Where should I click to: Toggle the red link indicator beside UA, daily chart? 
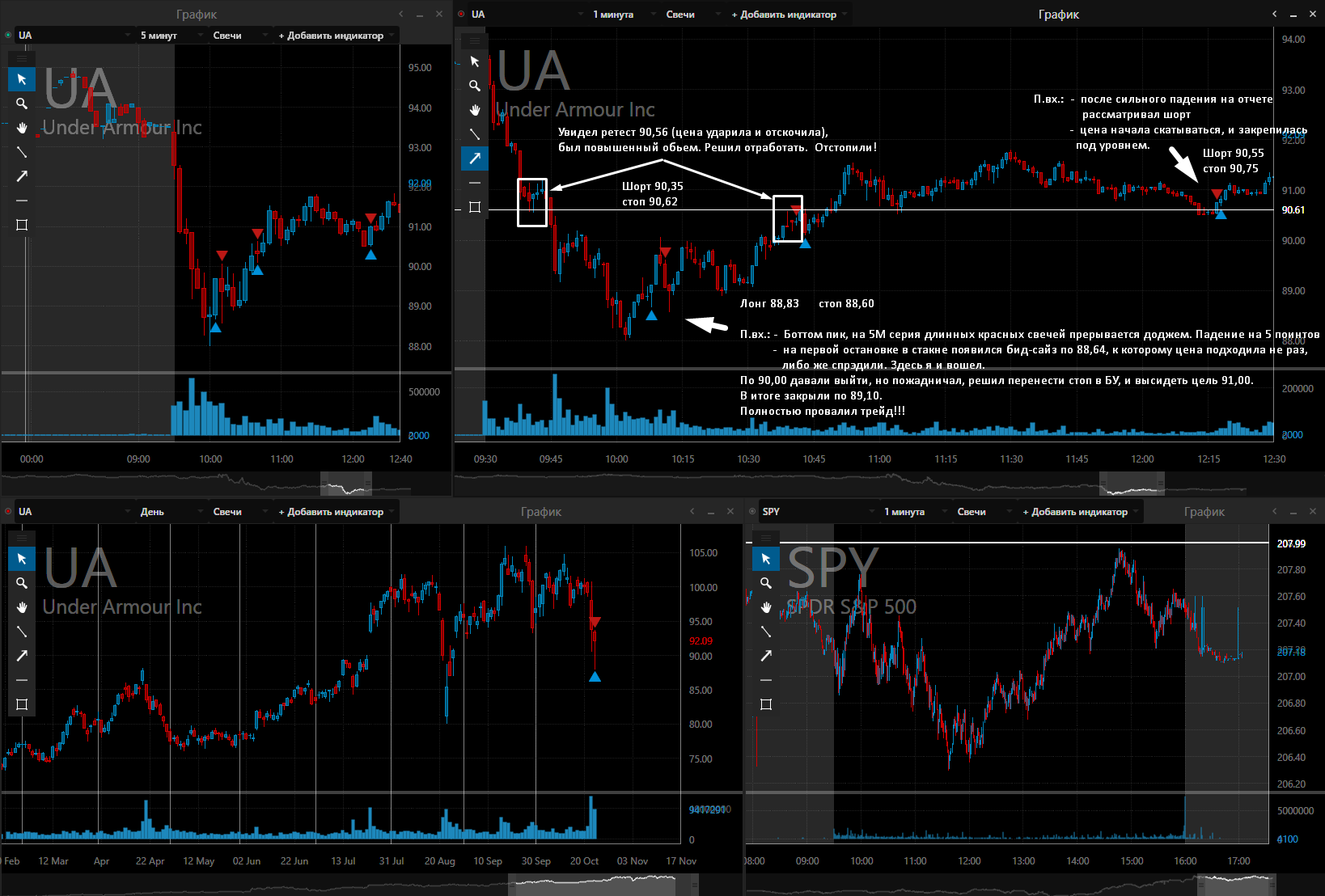(x=8, y=511)
